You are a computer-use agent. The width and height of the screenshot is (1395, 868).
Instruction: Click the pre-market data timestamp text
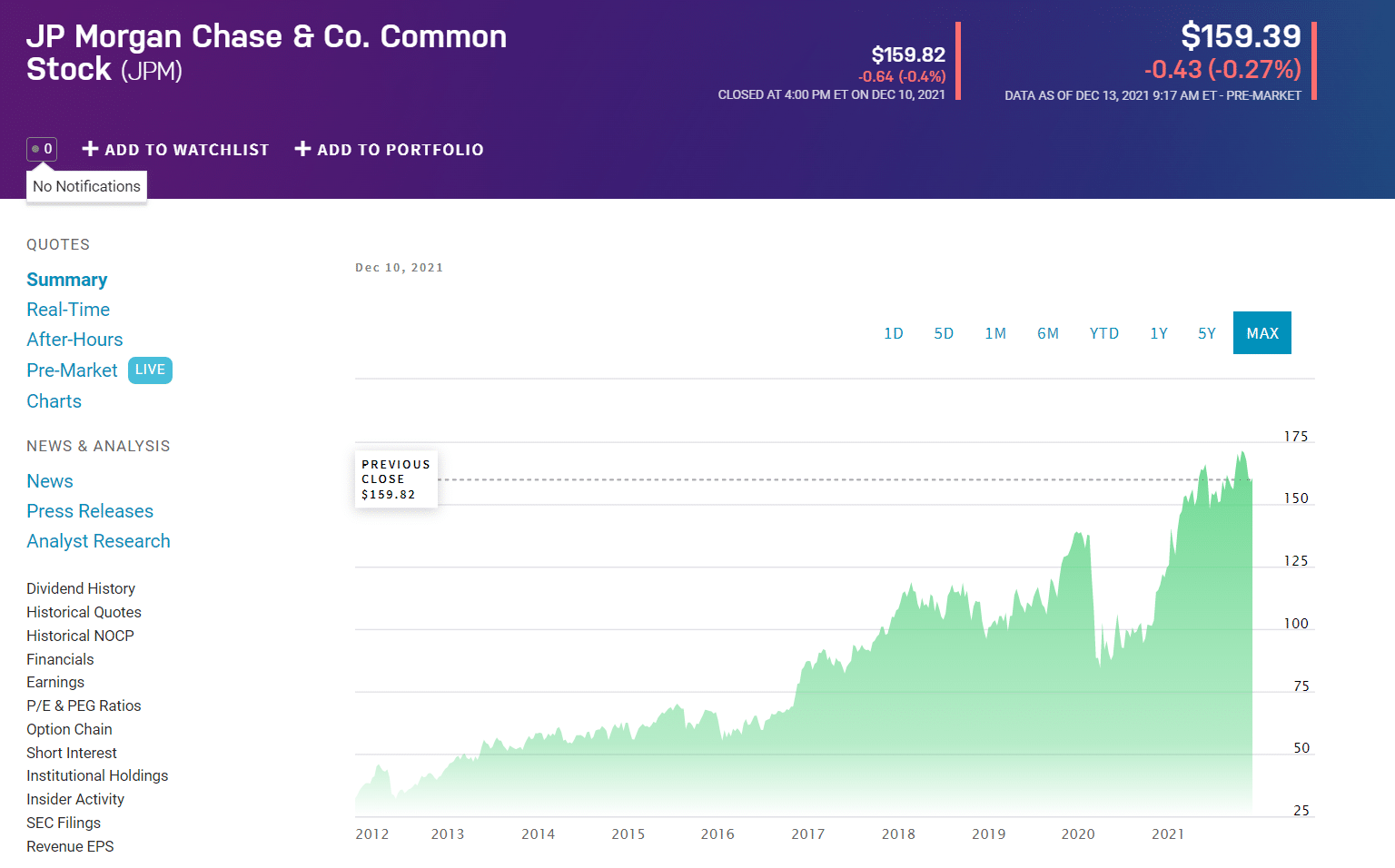pyautogui.click(x=1153, y=95)
